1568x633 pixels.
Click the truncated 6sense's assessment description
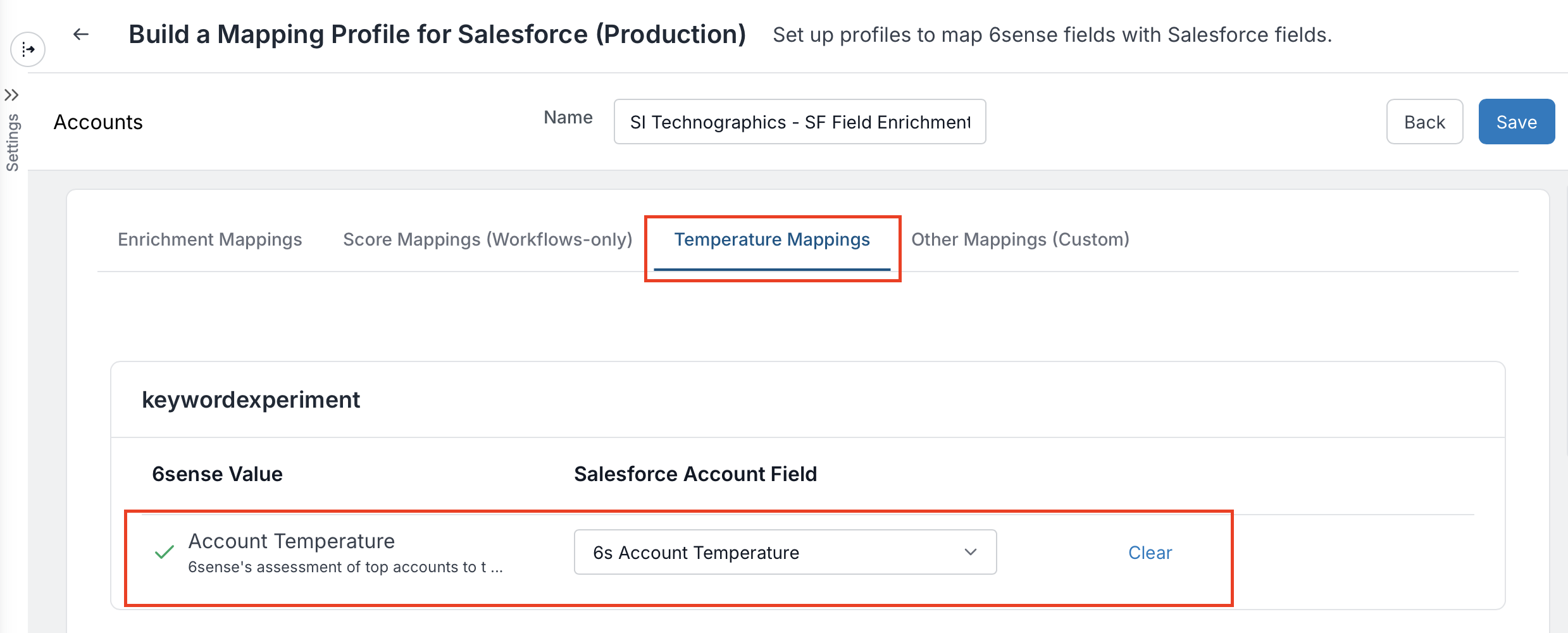pos(345,567)
